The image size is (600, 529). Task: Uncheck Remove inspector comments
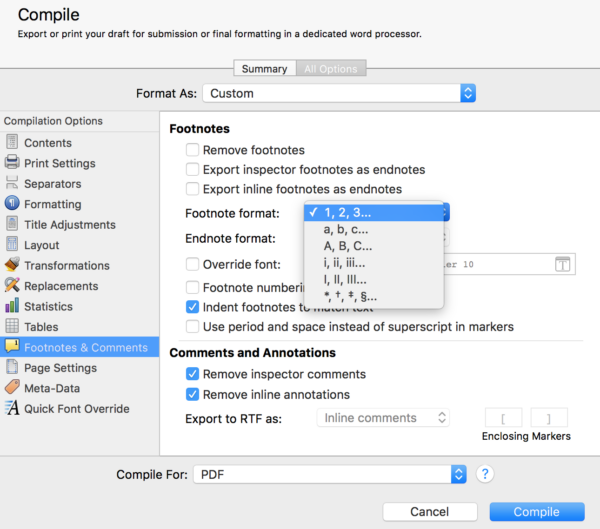point(193,374)
